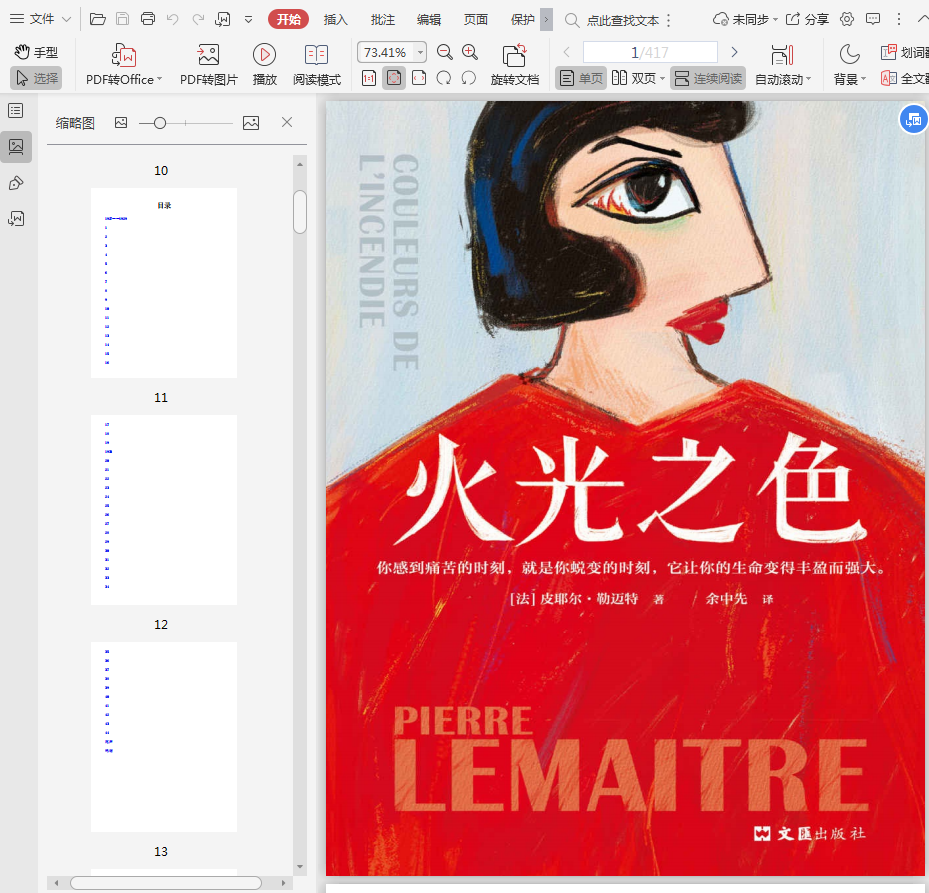The height and width of the screenshot is (893, 929).
Task: Toggle 连续阅读 continuous reading mode
Action: coord(708,78)
